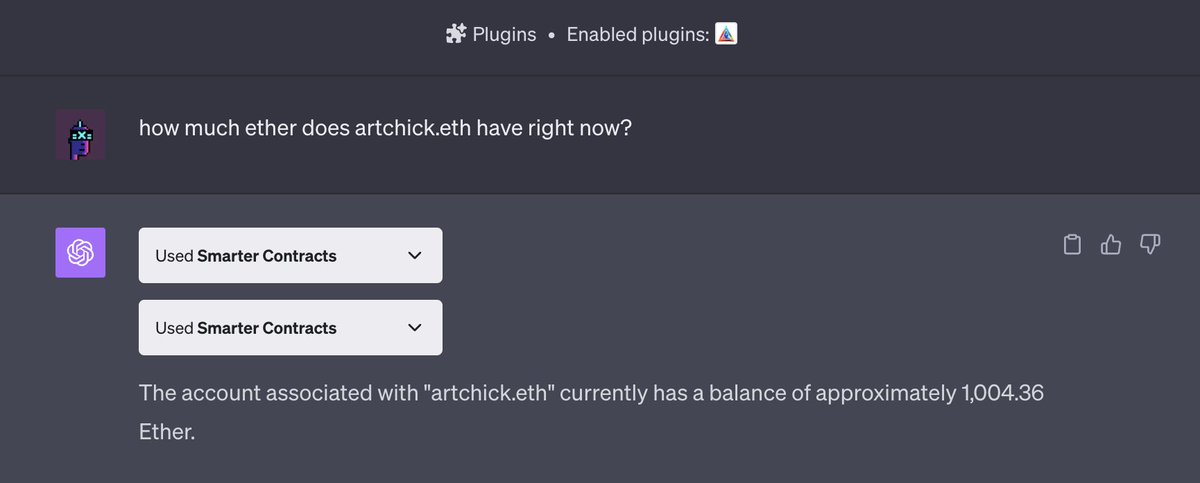Click the chevron on the second Smarter Contracts box

click(x=415, y=328)
